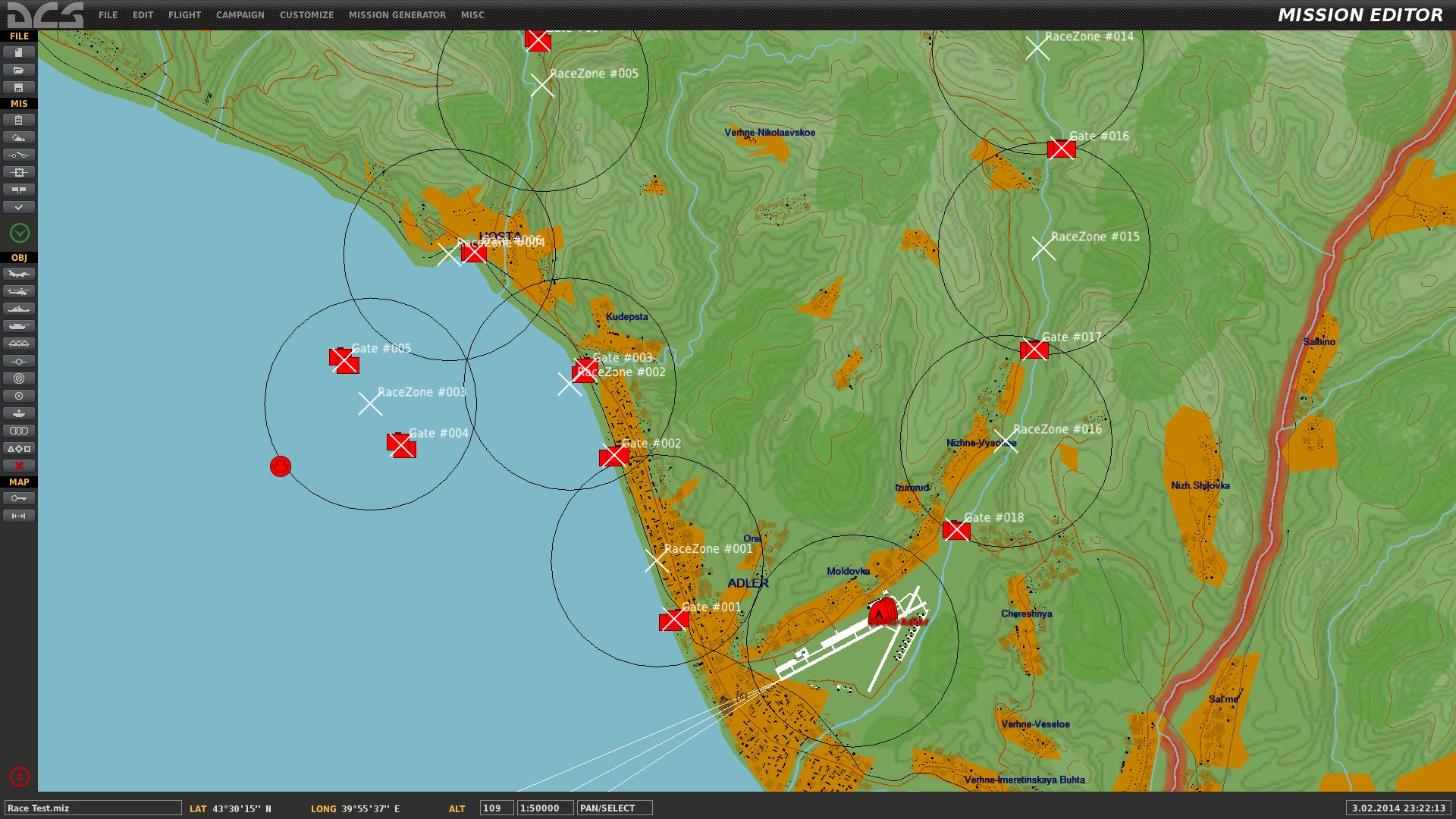
Task: Select the initial point line-circle tool
Action: (x=19, y=361)
